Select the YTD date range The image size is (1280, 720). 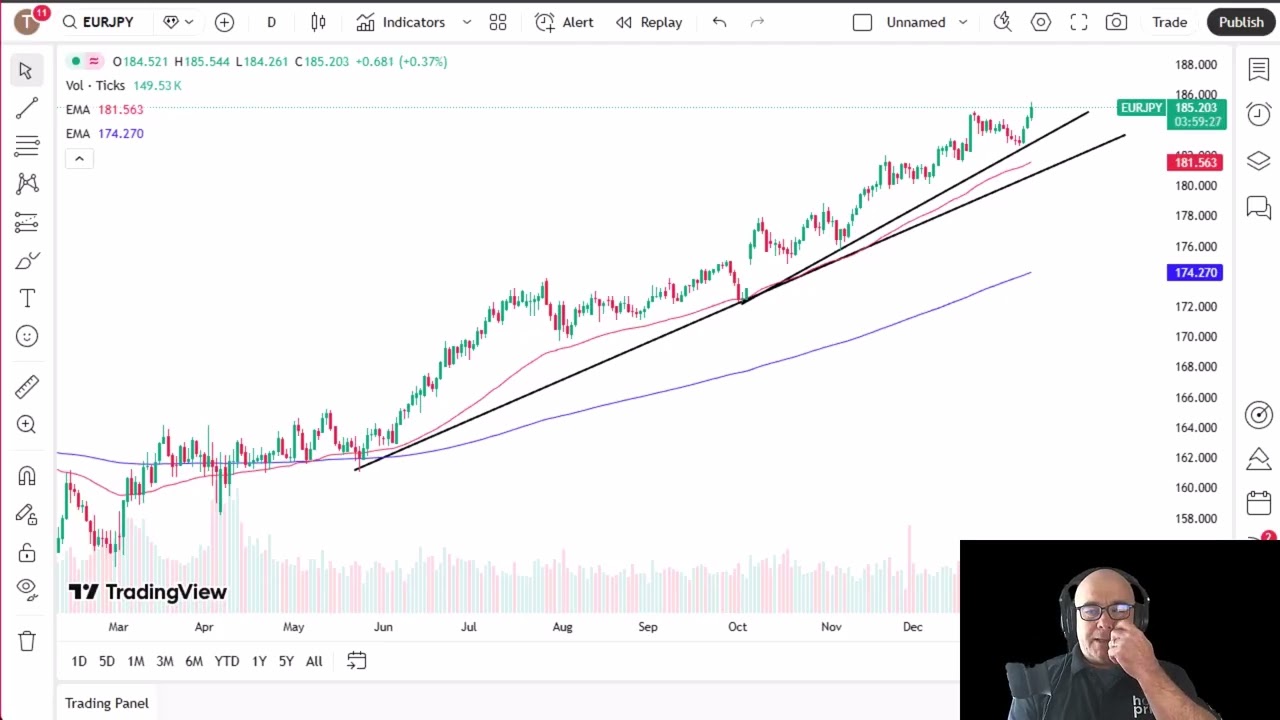coord(227,661)
